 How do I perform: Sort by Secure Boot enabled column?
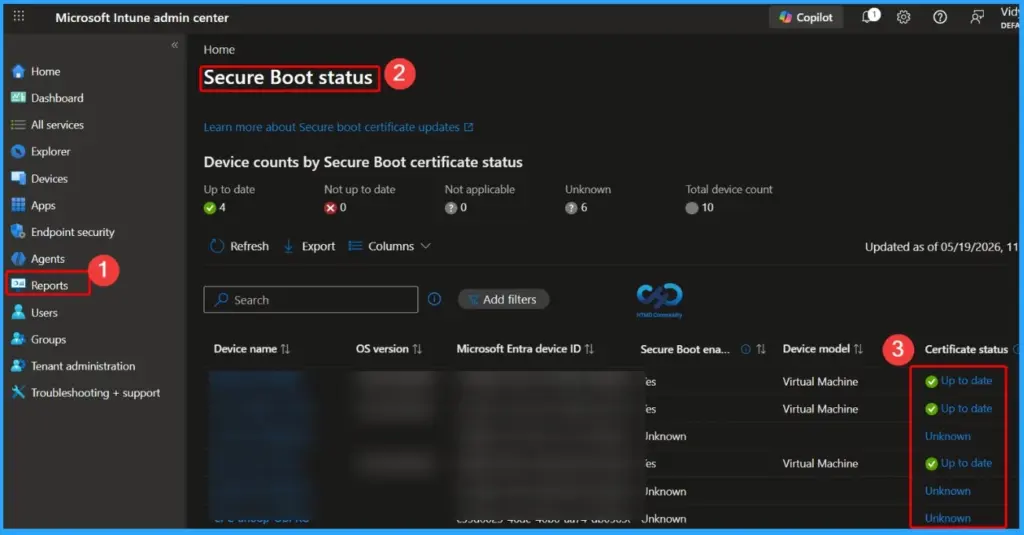pos(761,349)
